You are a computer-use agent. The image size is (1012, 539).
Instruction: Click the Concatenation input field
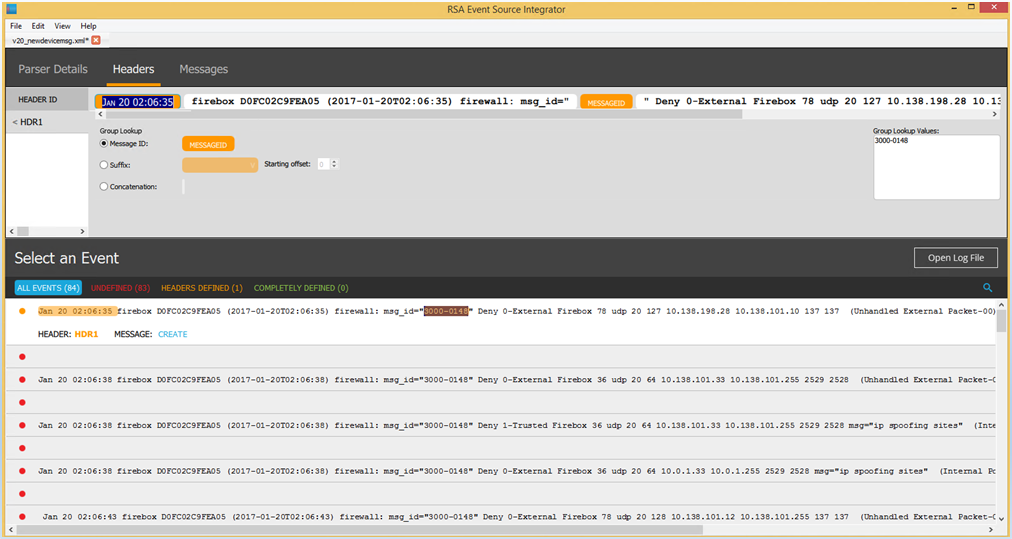[x=183, y=187]
